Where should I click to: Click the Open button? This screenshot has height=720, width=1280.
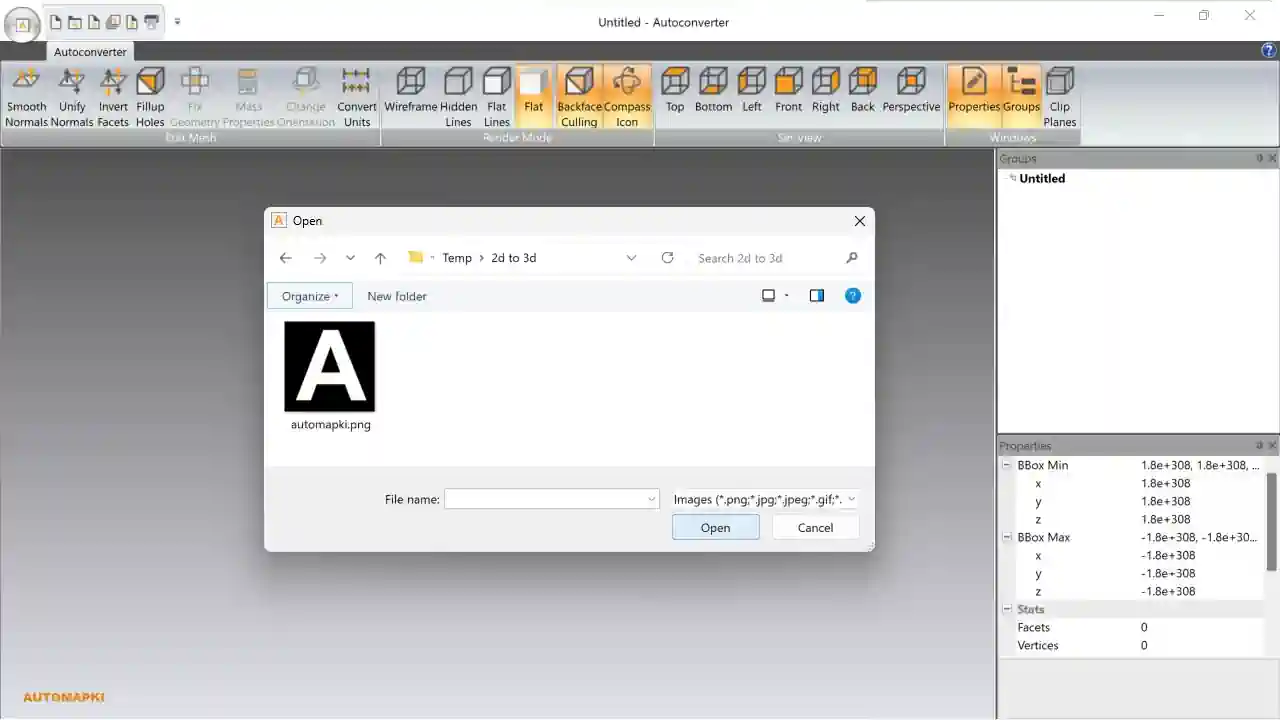[715, 527]
